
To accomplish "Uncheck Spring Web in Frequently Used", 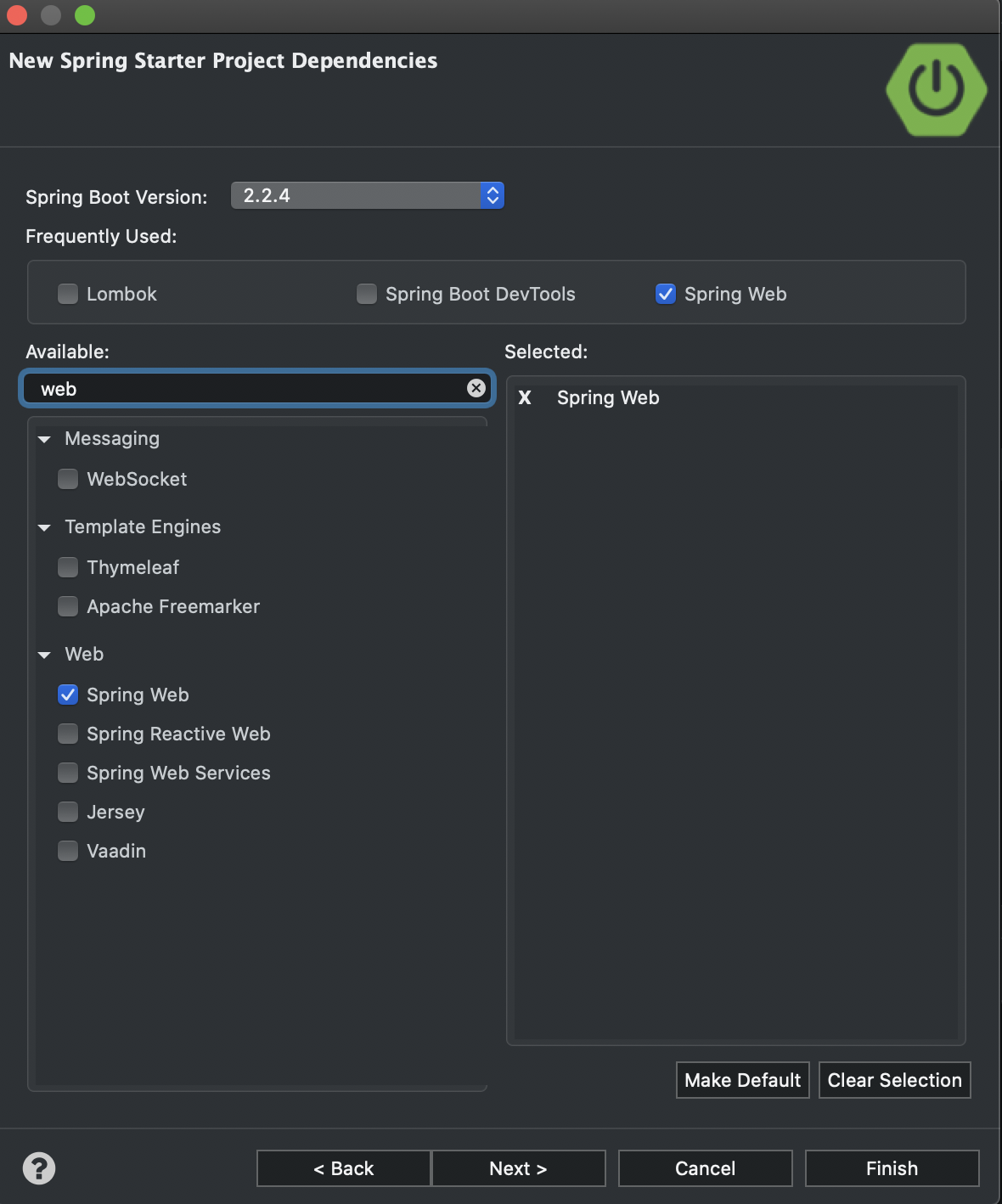I will [666, 294].
